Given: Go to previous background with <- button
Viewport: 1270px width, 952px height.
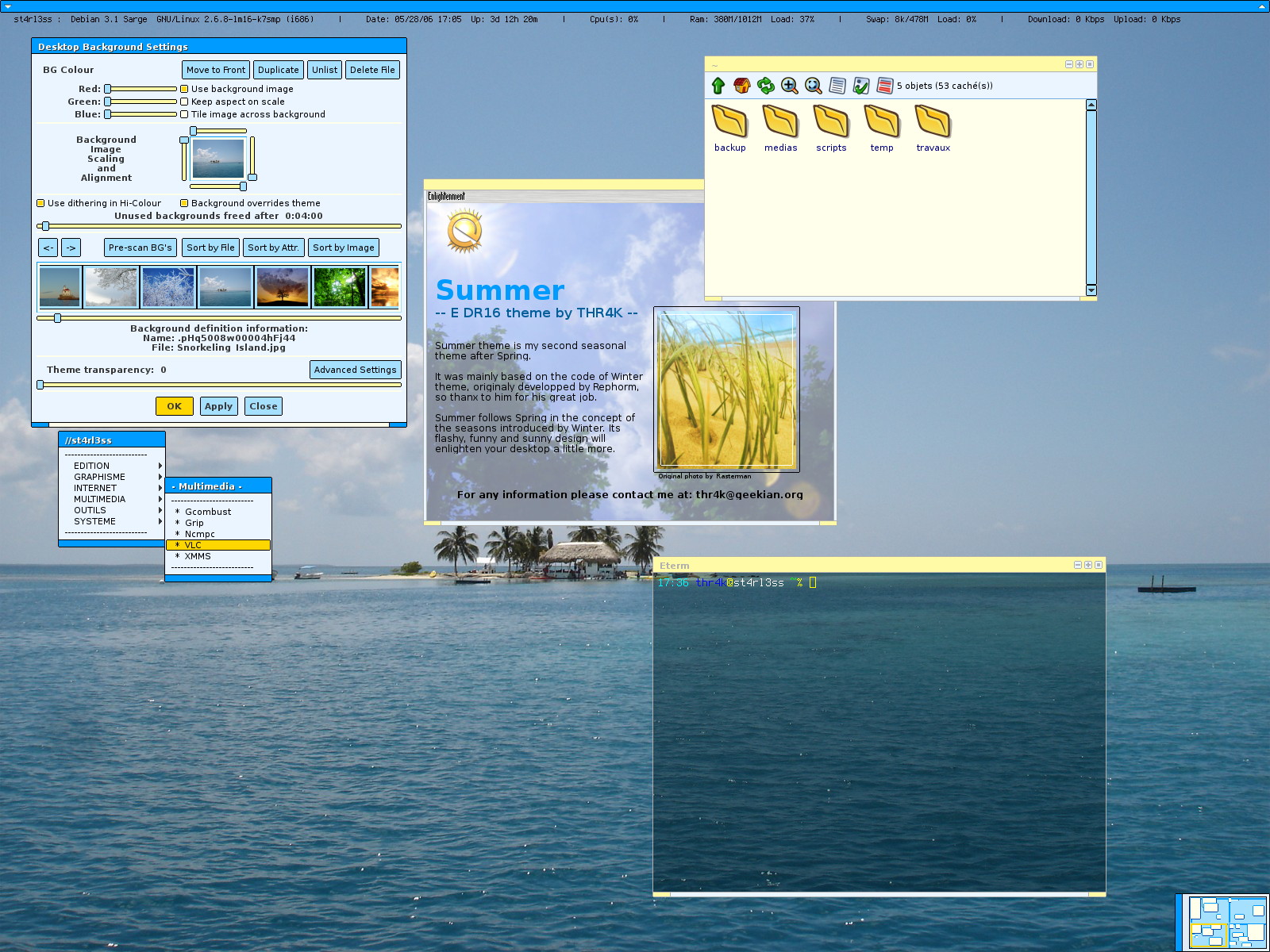Looking at the screenshot, I should 48,248.
